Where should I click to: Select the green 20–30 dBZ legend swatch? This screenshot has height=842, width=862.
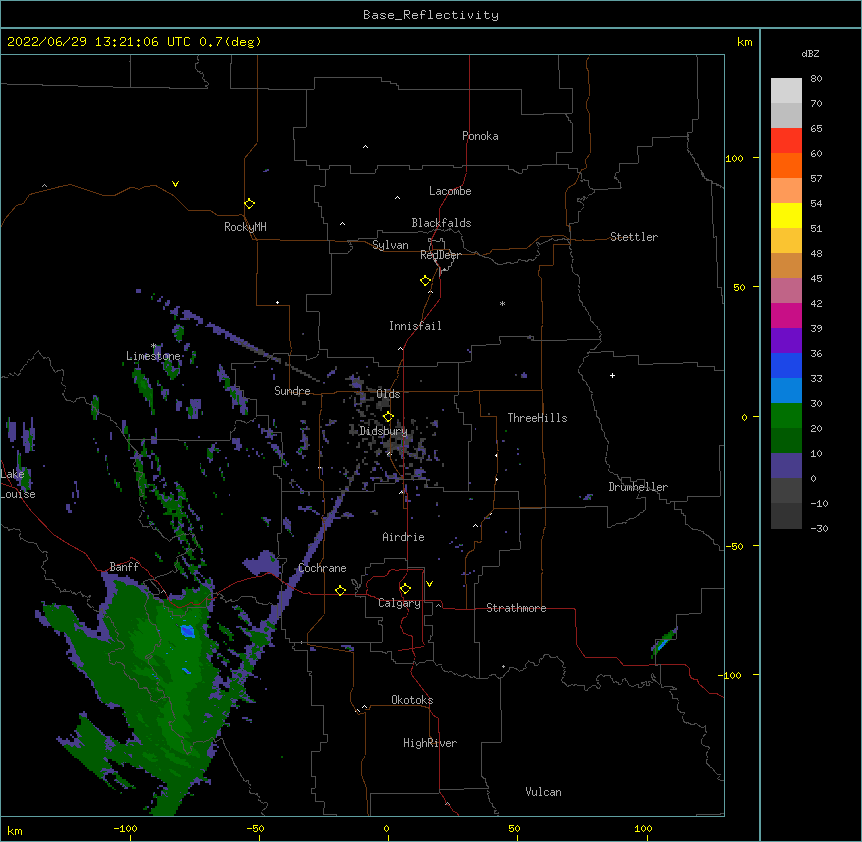[786, 416]
